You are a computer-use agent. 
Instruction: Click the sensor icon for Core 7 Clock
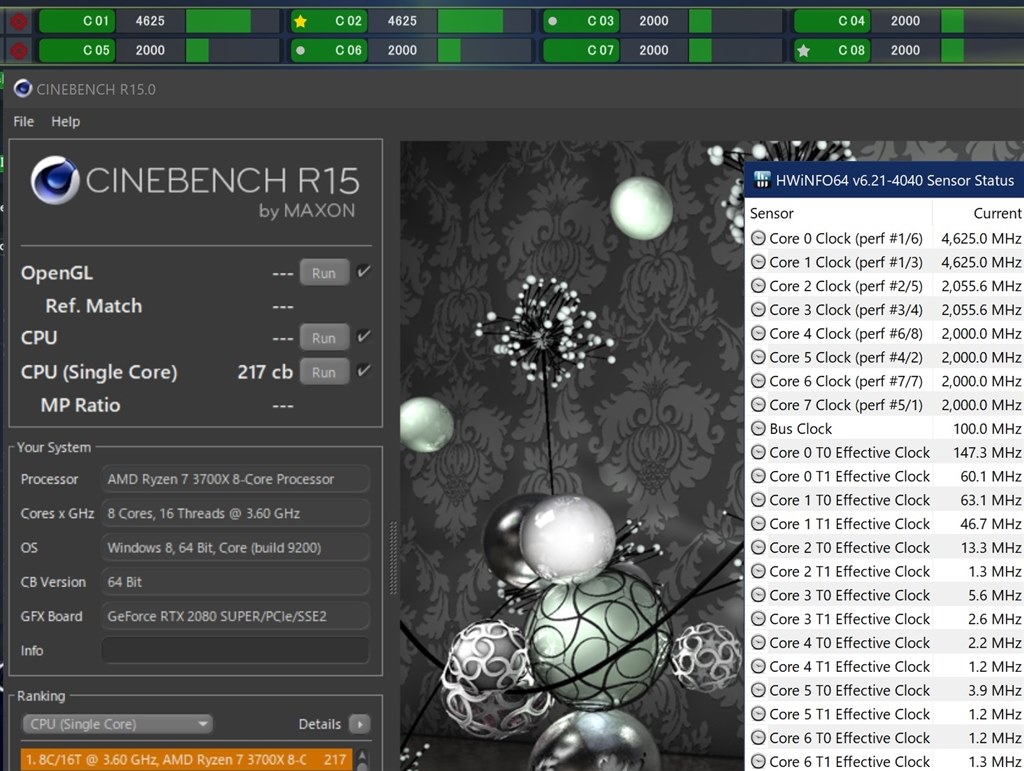click(x=758, y=405)
